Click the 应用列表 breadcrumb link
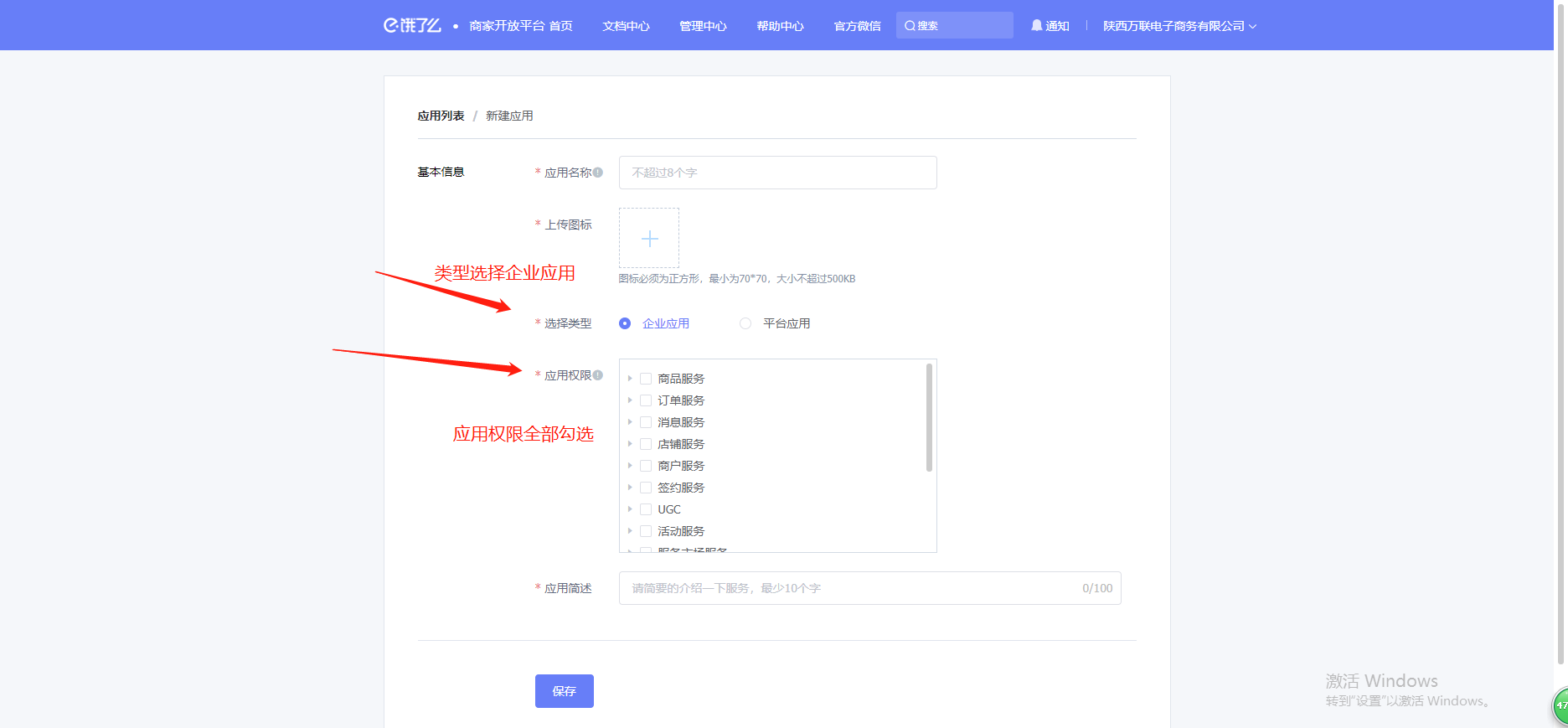 [441, 116]
